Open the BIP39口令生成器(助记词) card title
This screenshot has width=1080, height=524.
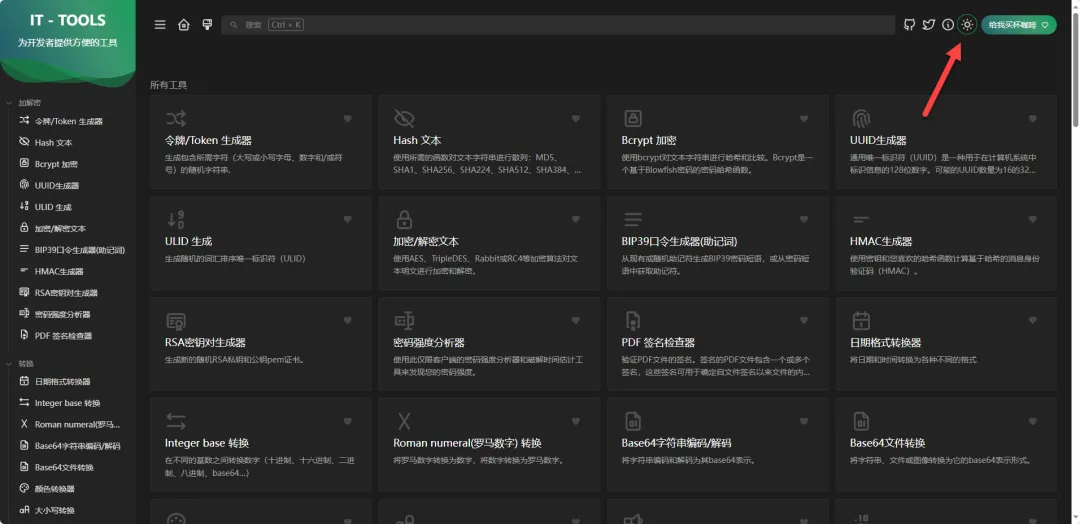tap(679, 242)
